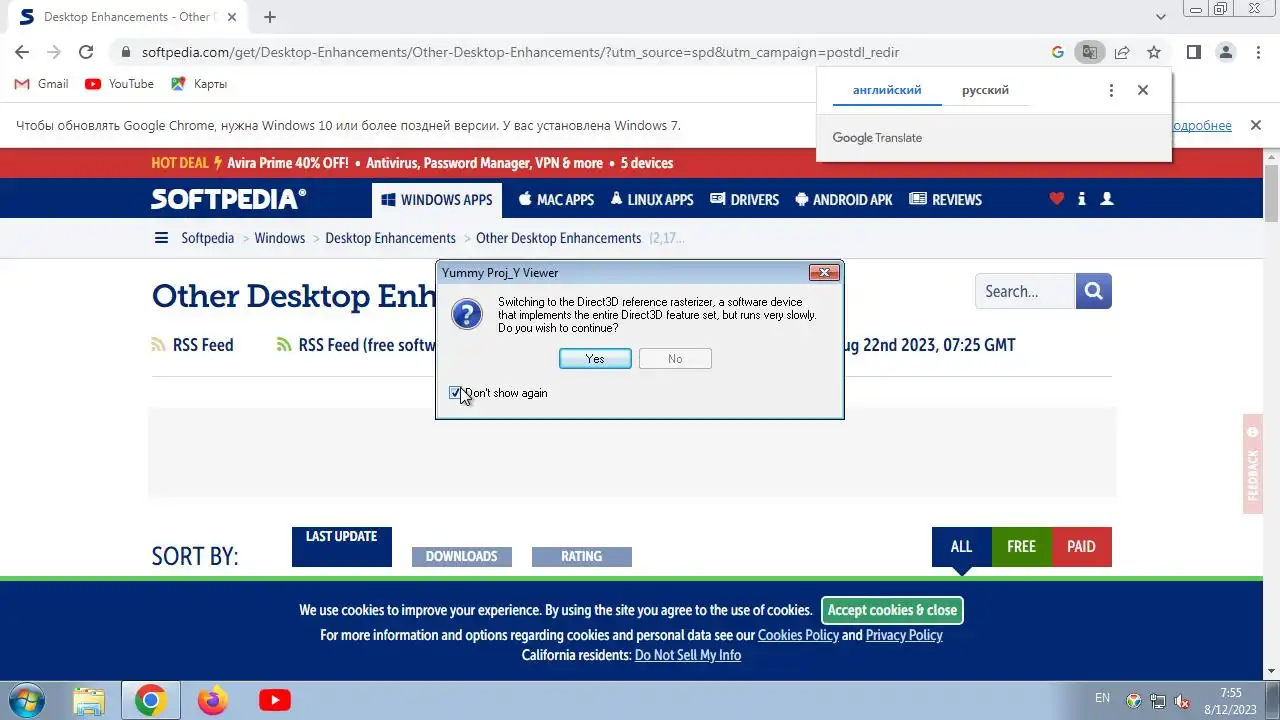Image resolution: width=1280 pixels, height=720 pixels.
Task: Dismiss the Chrome update notification bar
Action: click(1254, 125)
